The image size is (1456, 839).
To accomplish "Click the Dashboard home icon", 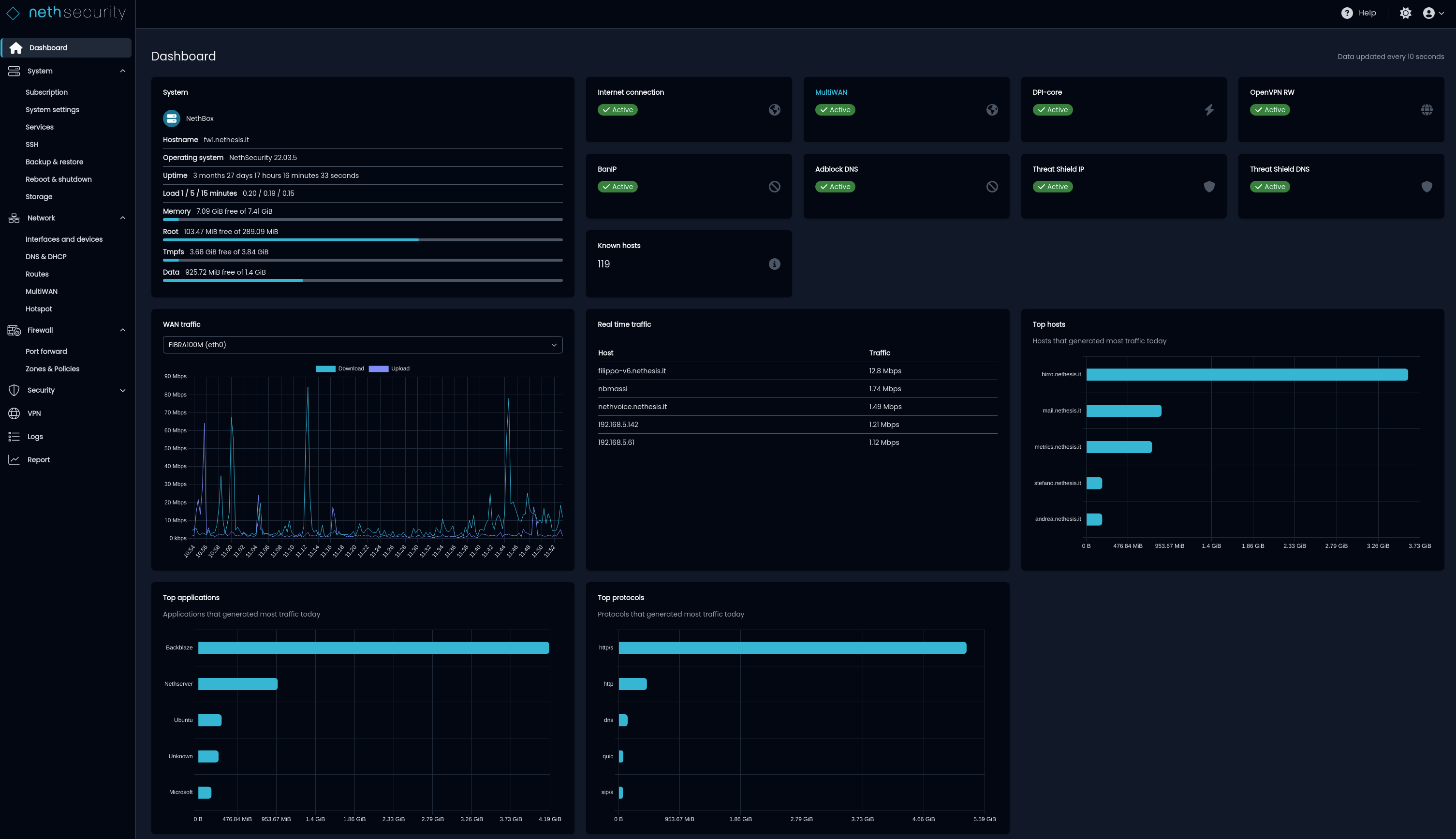I will (15, 48).
